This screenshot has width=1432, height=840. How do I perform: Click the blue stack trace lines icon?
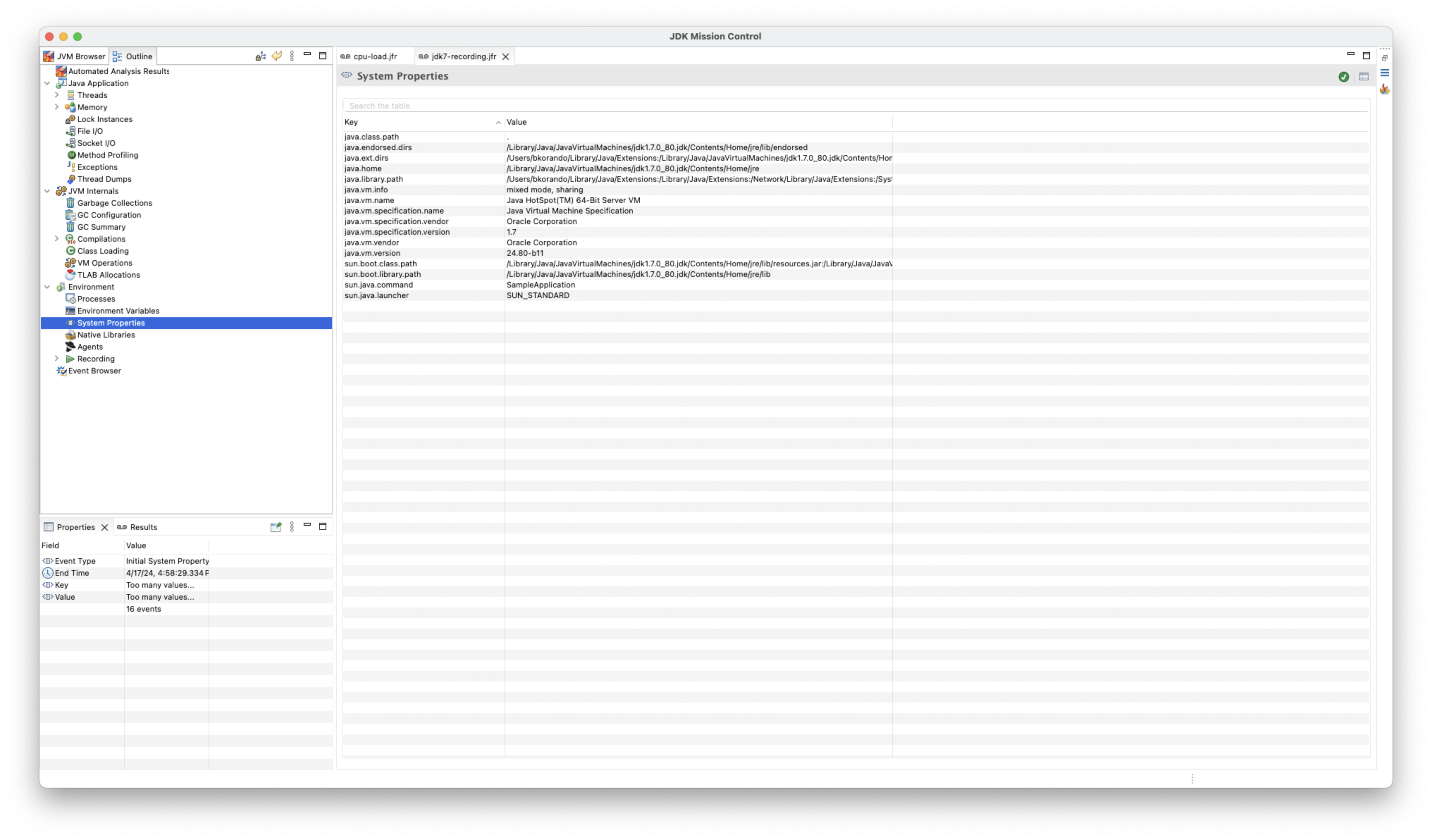point(1384,73)
